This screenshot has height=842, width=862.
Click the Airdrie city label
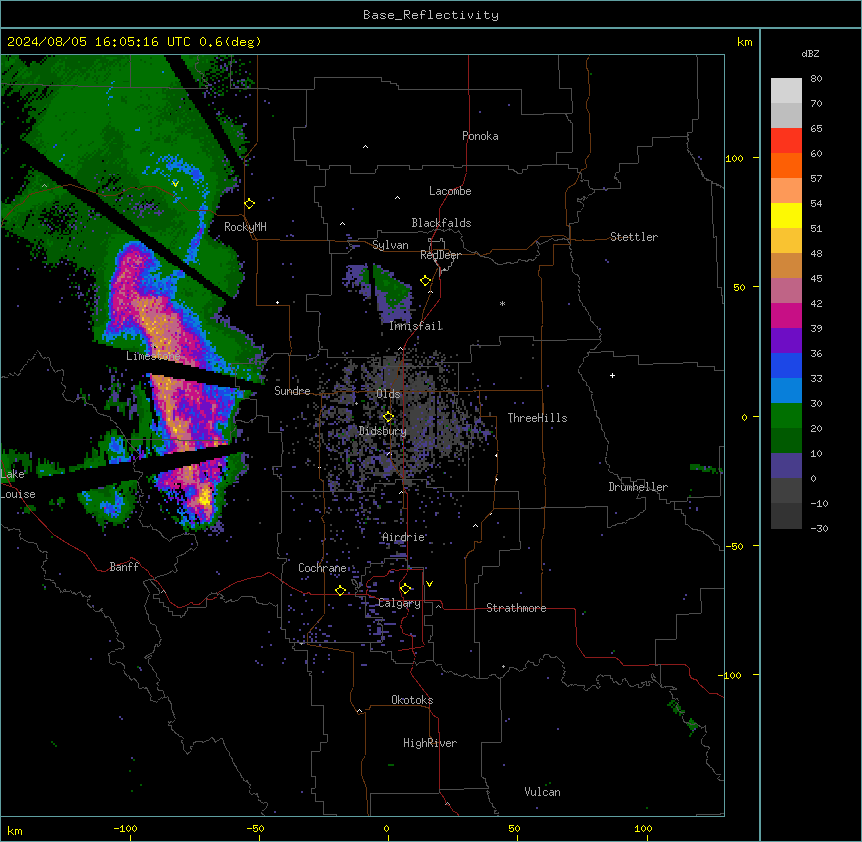tap(403, 537)
